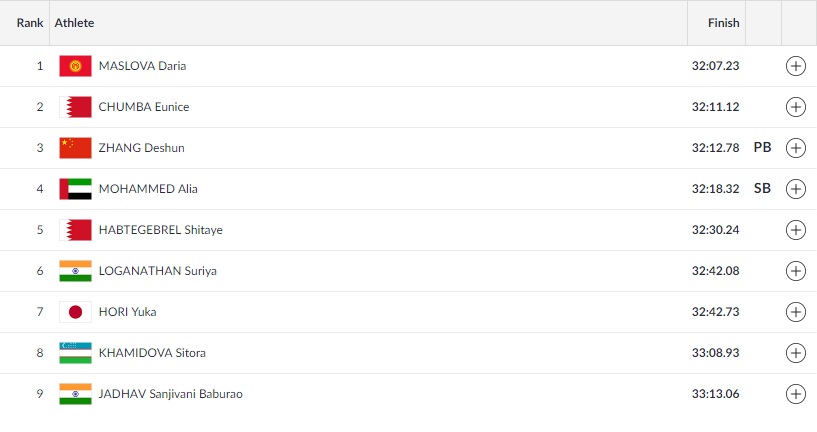Click plus icon for HORI Yuka
This screenshot has width=817, height=432.
[796, 312]
